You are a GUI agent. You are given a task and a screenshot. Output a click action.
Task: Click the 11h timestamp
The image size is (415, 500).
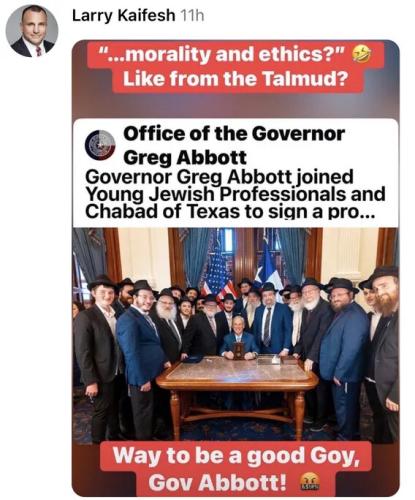click(191, 16)
